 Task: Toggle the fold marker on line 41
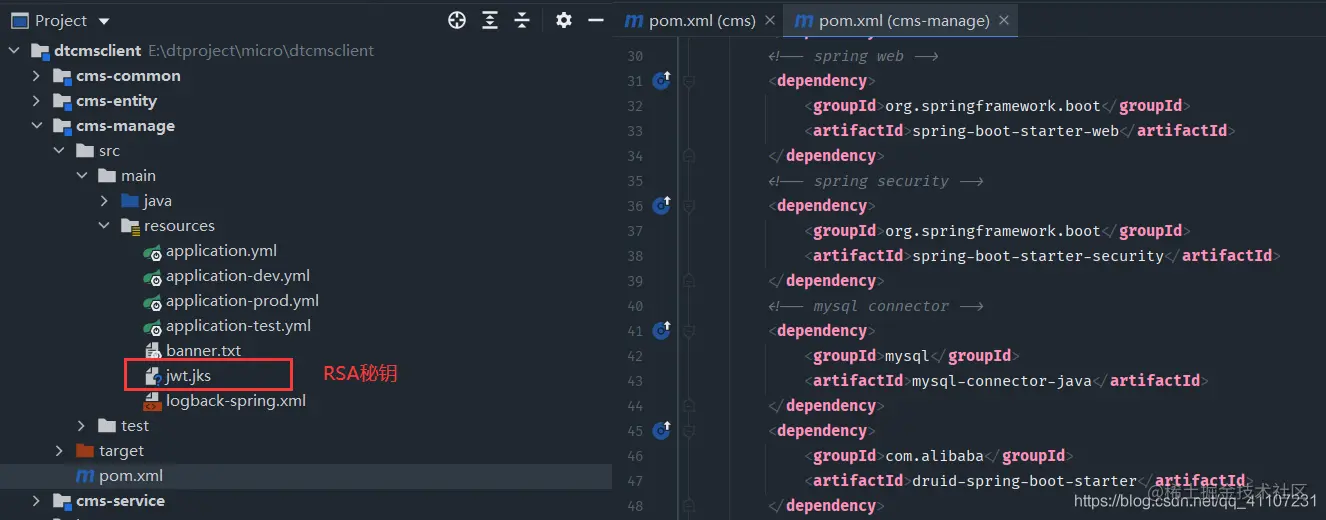688,331
